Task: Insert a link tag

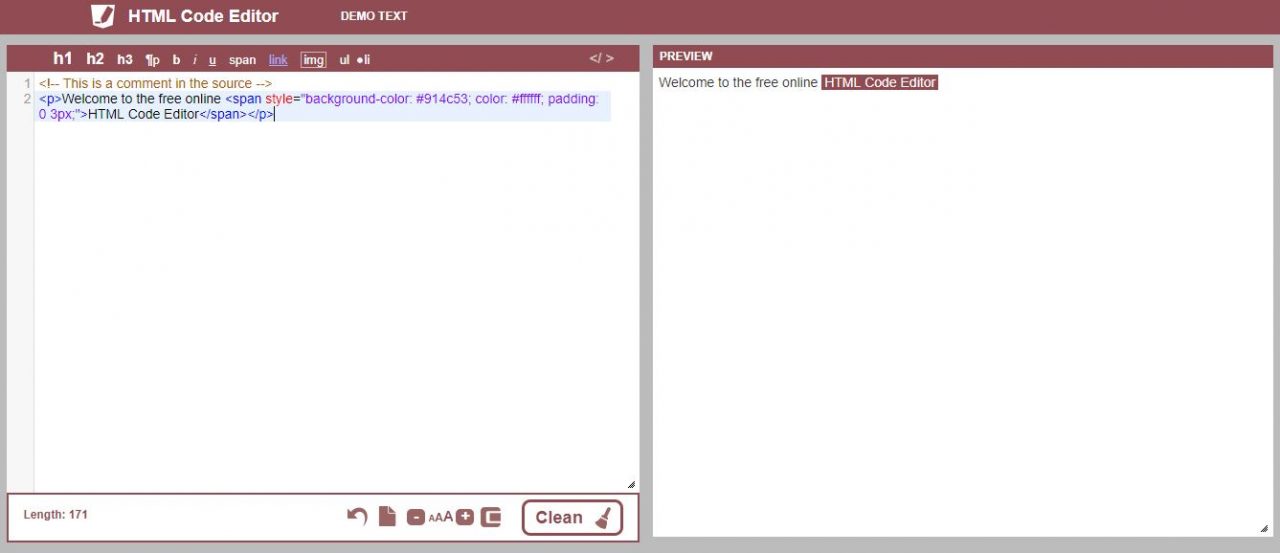Action: tap(278, 60)
